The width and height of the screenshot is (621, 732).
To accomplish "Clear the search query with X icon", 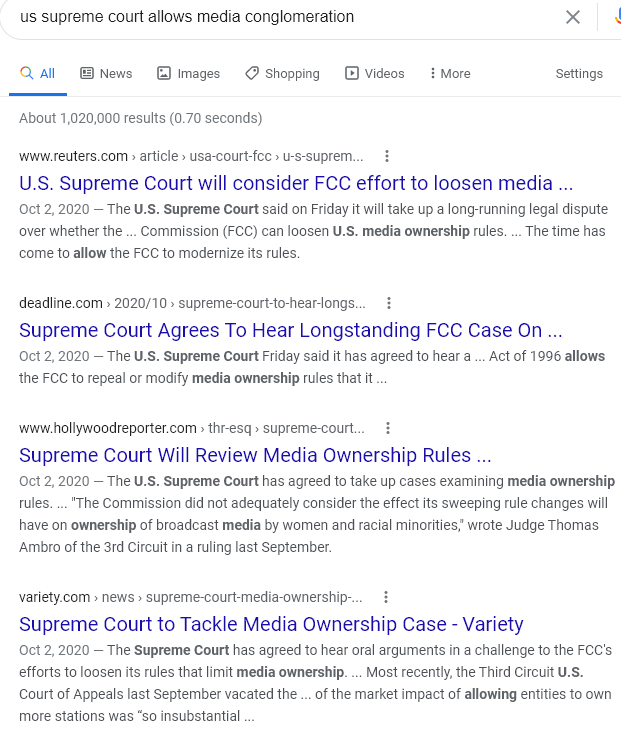I will (x=572, y=17).
